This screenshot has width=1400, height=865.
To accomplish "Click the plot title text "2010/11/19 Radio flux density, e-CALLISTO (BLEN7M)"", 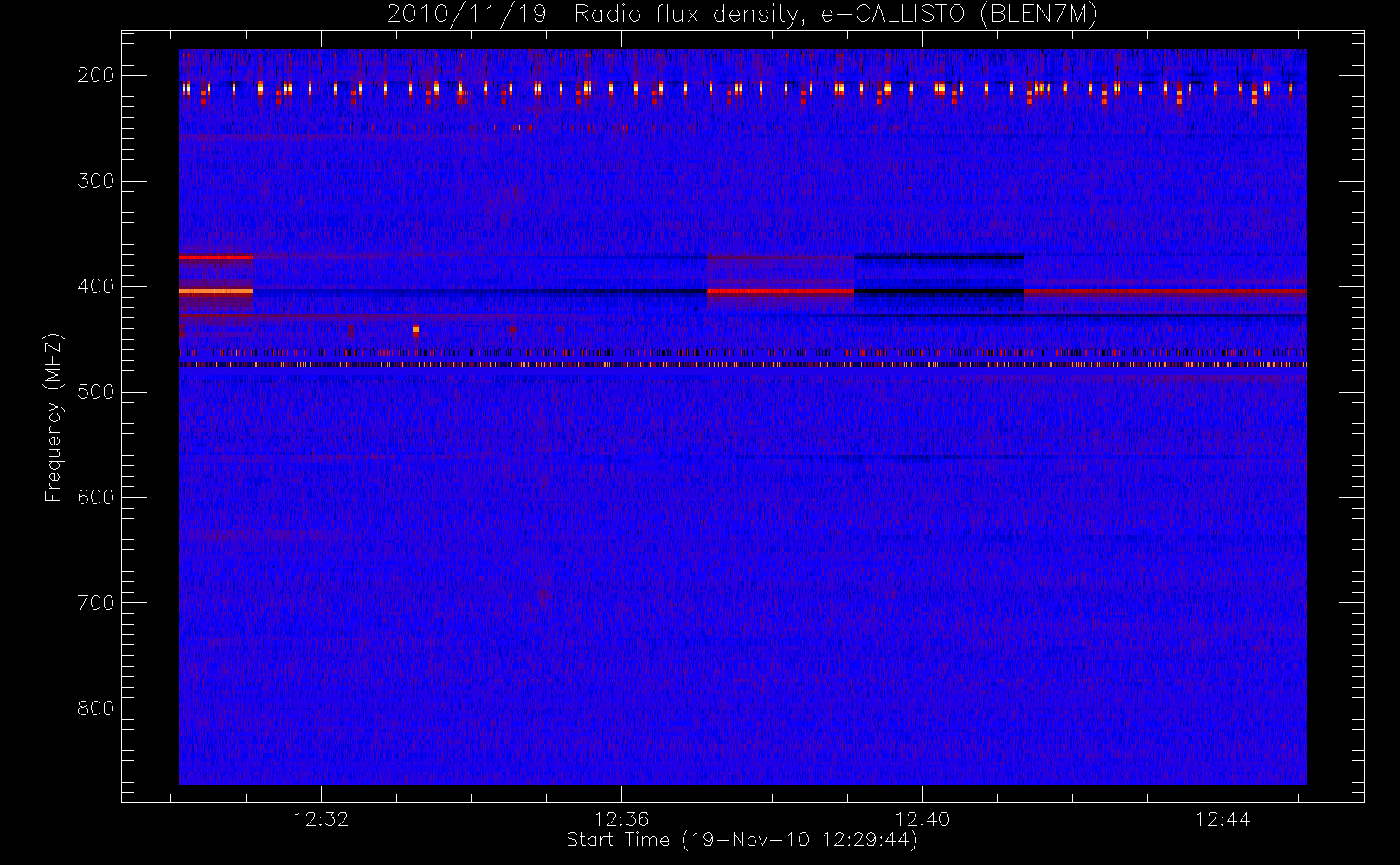I will tap(742, 15).
